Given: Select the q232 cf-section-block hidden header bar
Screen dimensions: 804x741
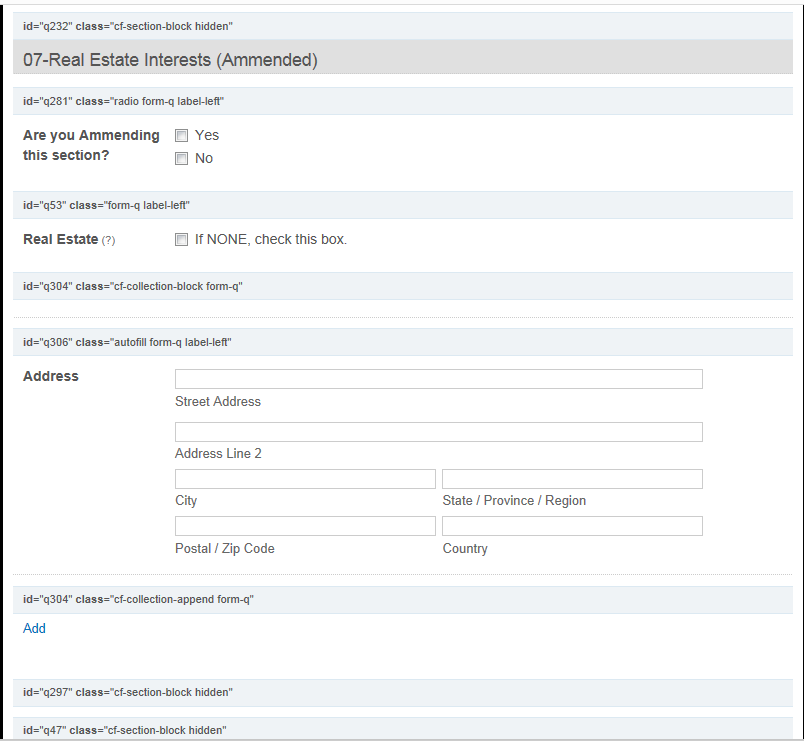Looking at the screenshot, I should 402,26.
